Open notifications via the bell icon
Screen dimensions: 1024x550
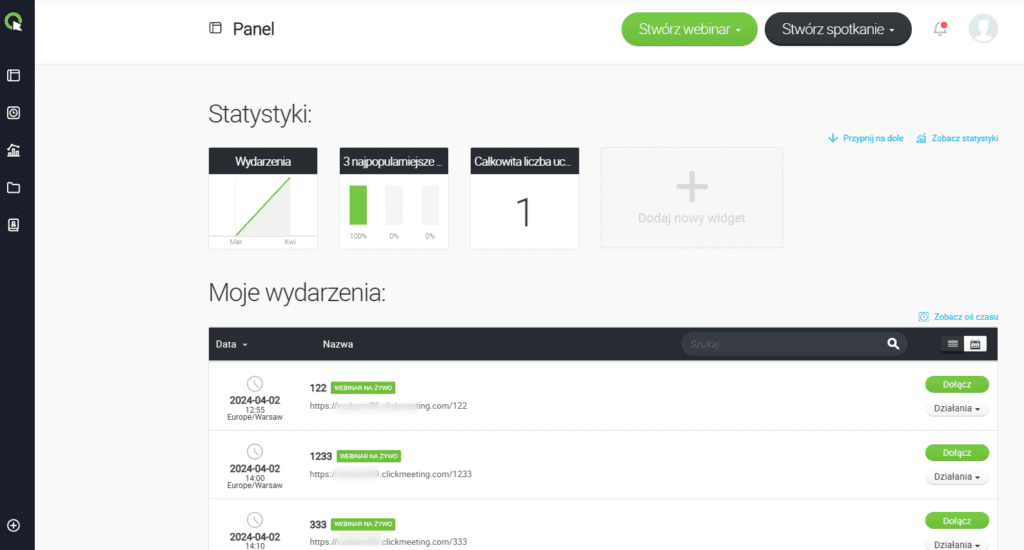click(940, 29)
